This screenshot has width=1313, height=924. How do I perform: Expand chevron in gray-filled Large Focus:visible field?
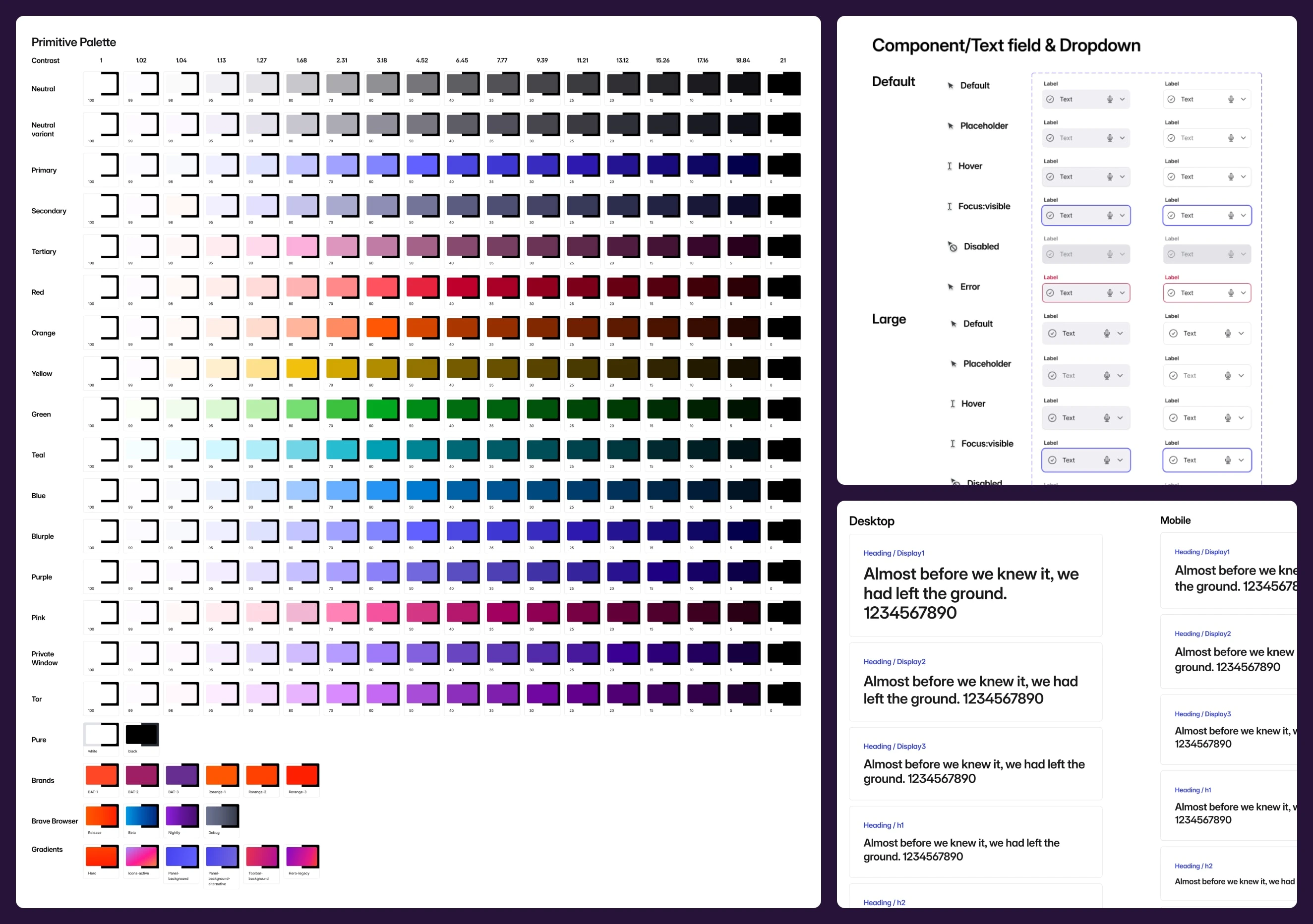(1120, 461)
